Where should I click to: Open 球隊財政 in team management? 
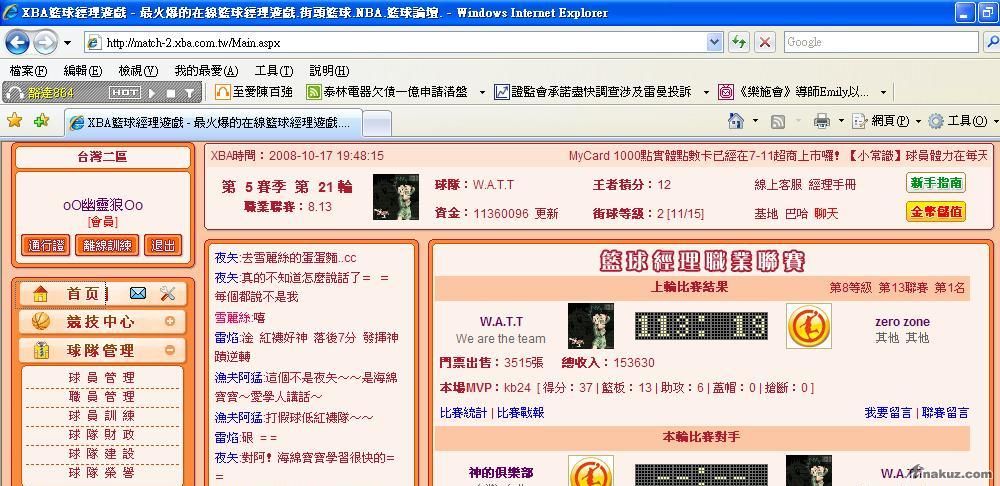click(102, 435)
